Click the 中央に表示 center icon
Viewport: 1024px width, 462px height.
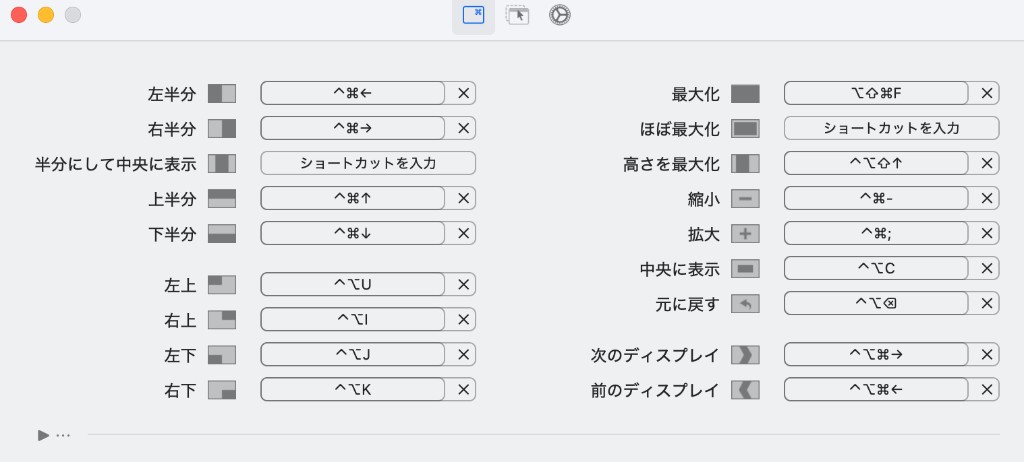tap(745, 268)
